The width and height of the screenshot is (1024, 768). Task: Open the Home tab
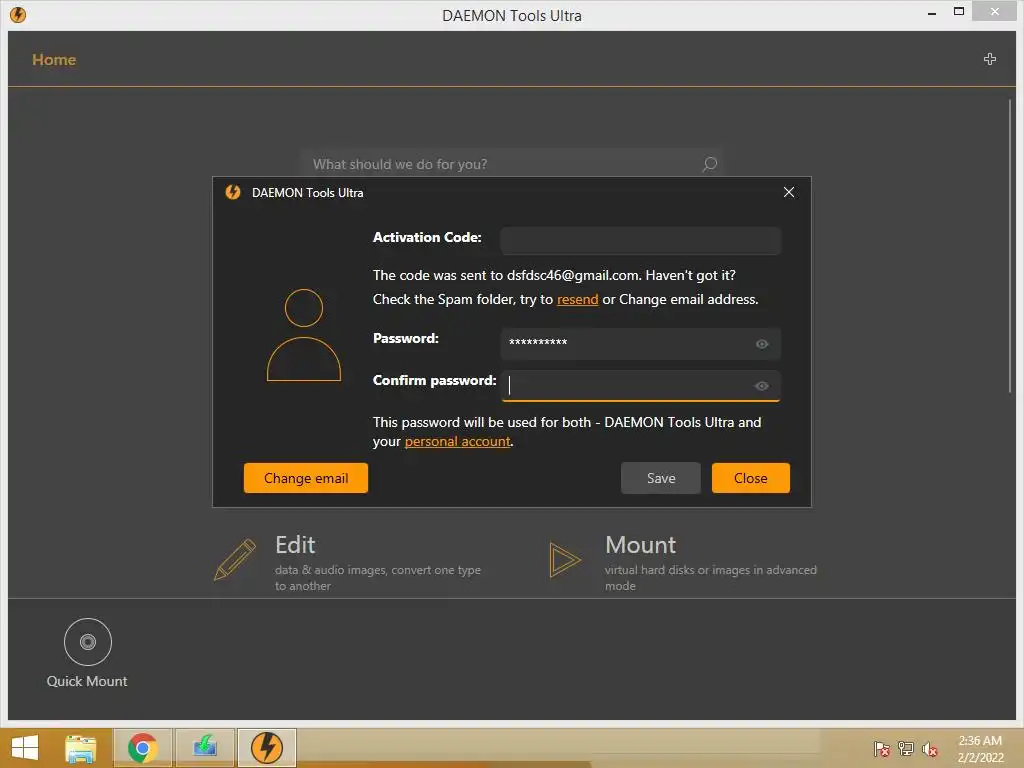click(54, 59)
